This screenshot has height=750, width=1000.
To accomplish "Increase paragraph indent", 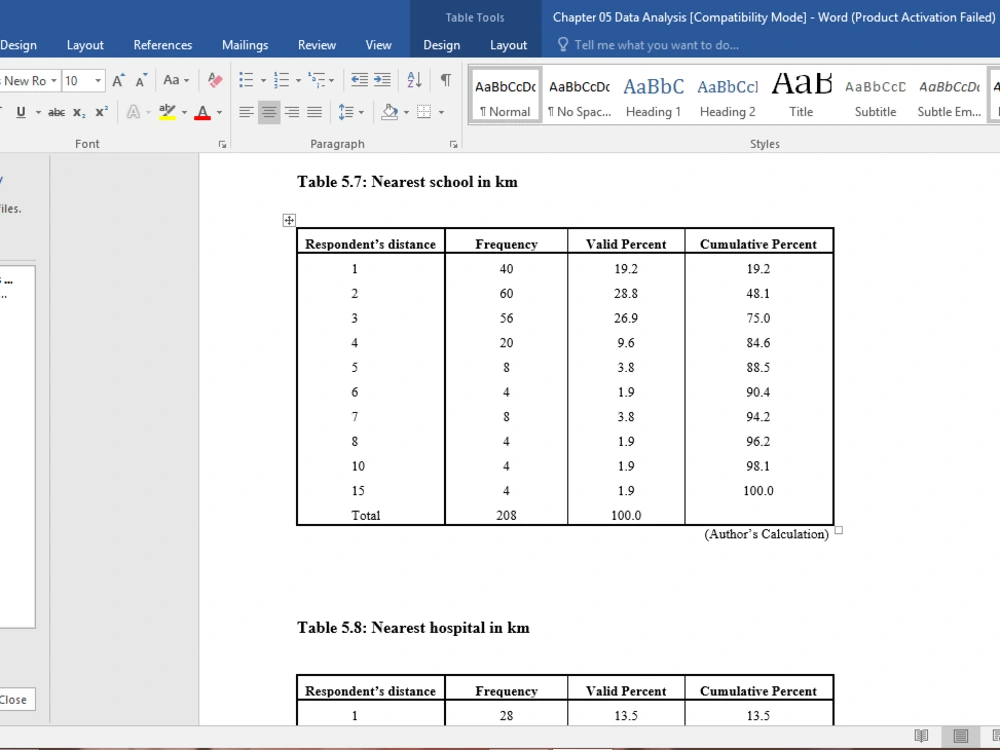I will point(383,80).
